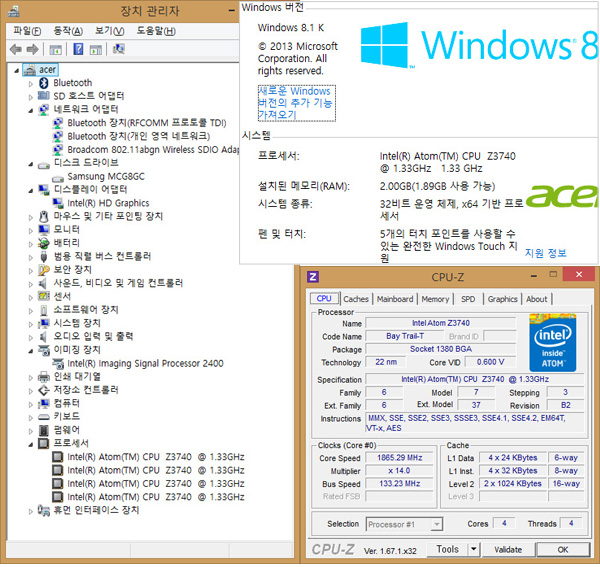Open the 도움말(H) menu
Screen dimensions: 600x567
157,31
